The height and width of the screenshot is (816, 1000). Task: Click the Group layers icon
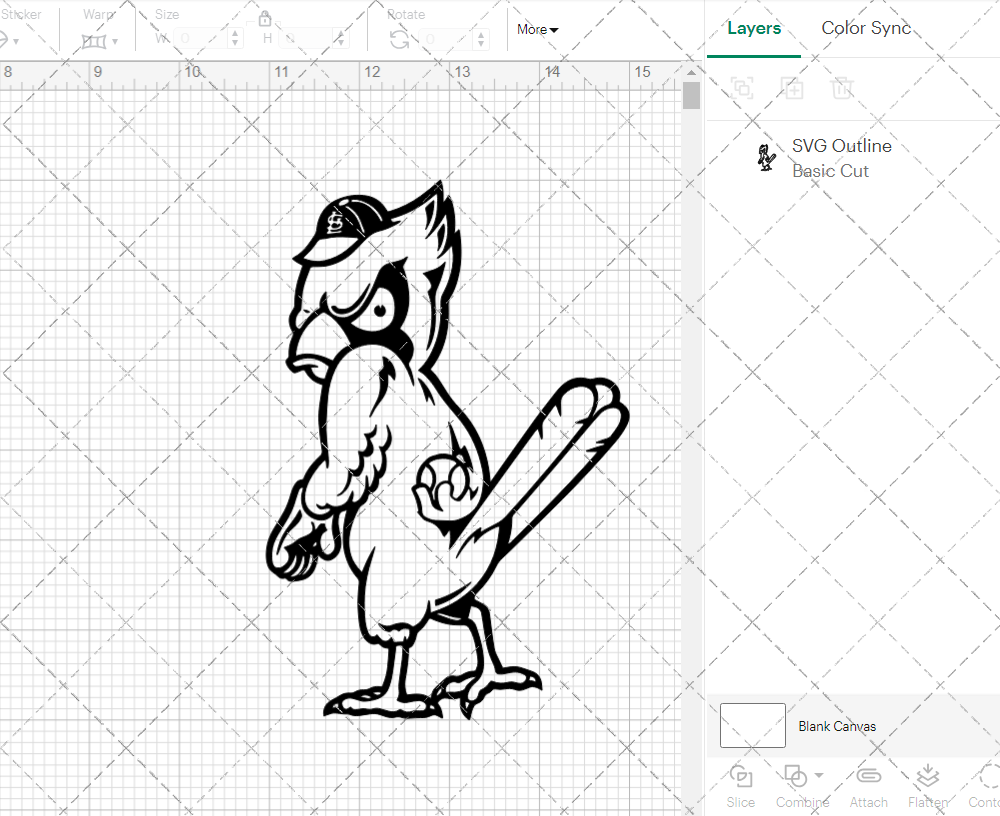point(742,88)
